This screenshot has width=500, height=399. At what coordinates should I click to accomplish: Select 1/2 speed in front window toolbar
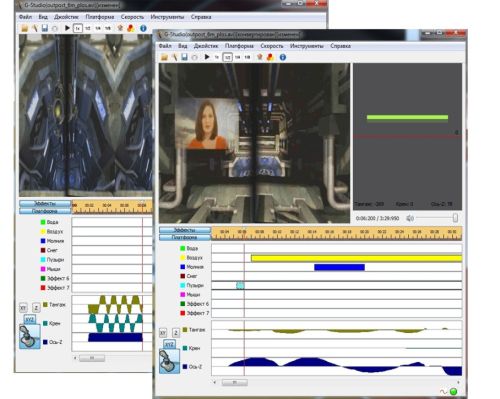click(227, 57)
